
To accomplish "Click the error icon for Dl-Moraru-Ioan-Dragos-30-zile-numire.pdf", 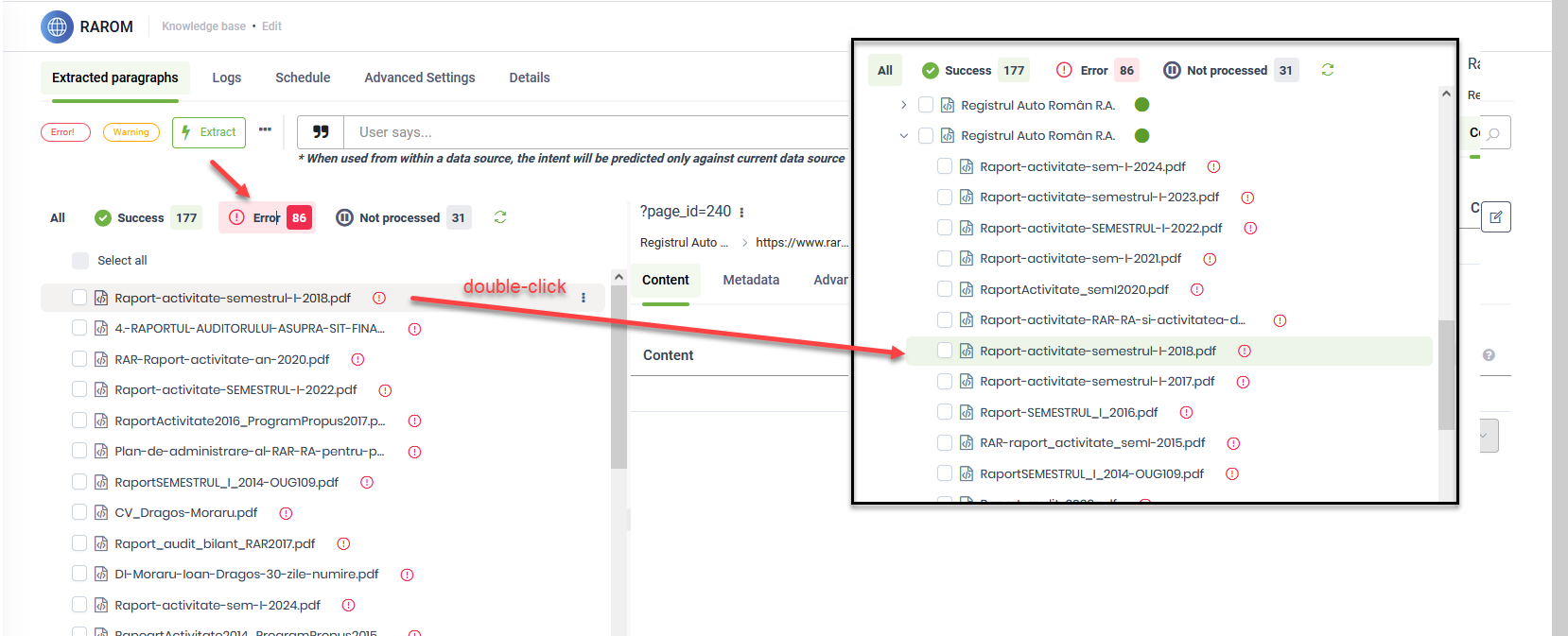I will (407, 575).
